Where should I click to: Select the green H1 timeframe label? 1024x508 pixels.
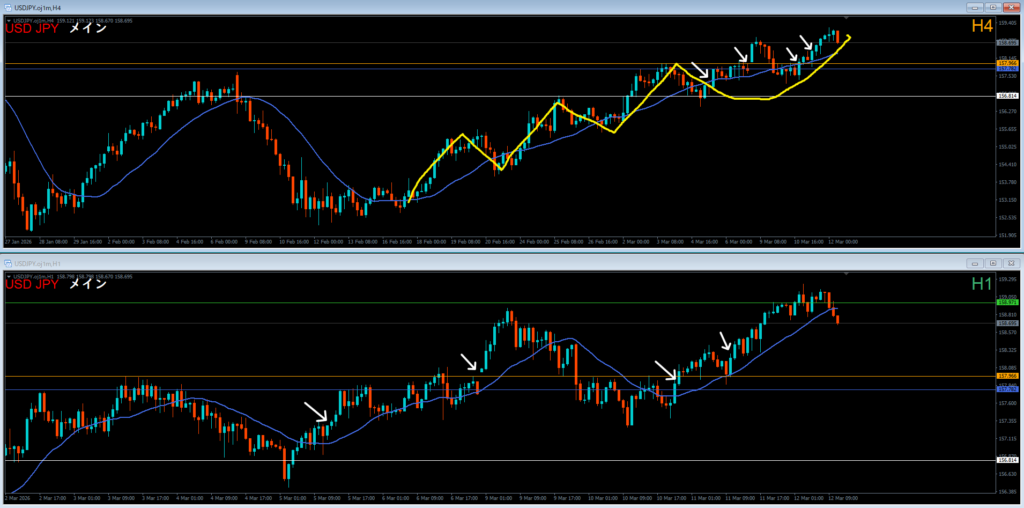point(982,284)
